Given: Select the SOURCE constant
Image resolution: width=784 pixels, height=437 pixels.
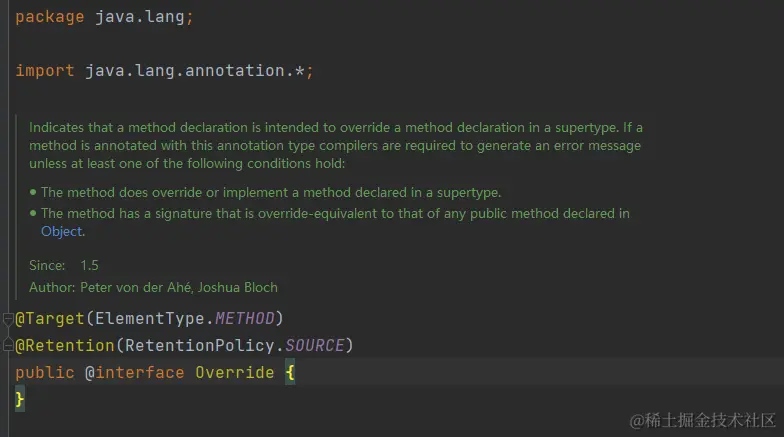Looking at the screenshot, I should point(314,346).
